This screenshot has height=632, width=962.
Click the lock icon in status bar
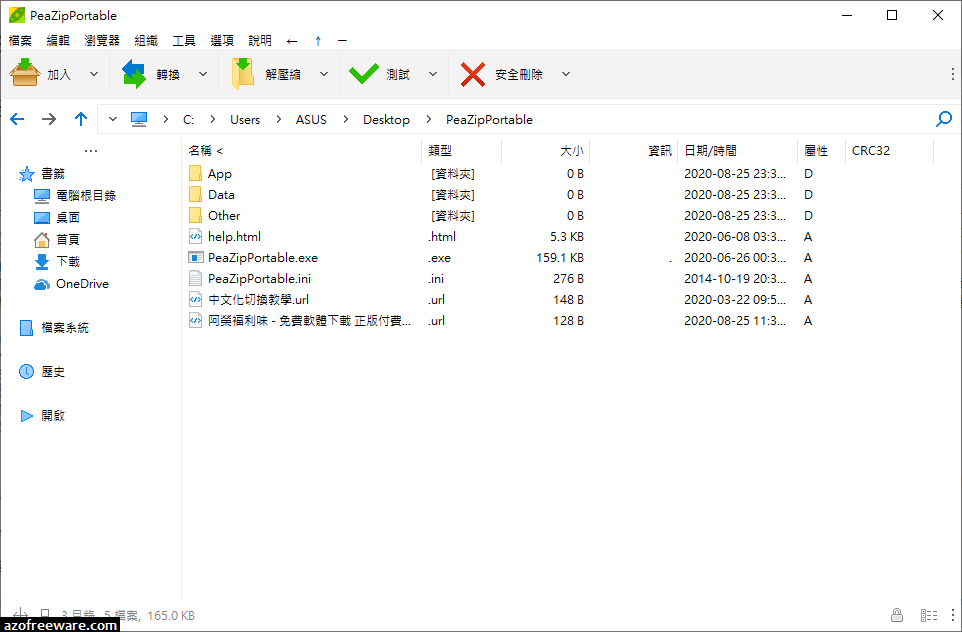(x=896, y=615)
